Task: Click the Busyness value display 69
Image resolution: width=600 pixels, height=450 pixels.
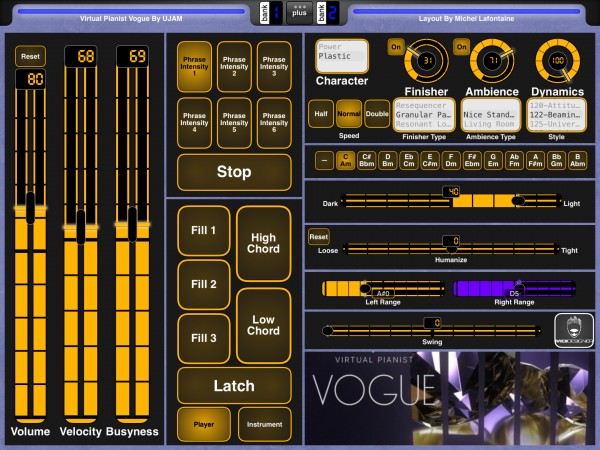Action: (x=132, y=56)
